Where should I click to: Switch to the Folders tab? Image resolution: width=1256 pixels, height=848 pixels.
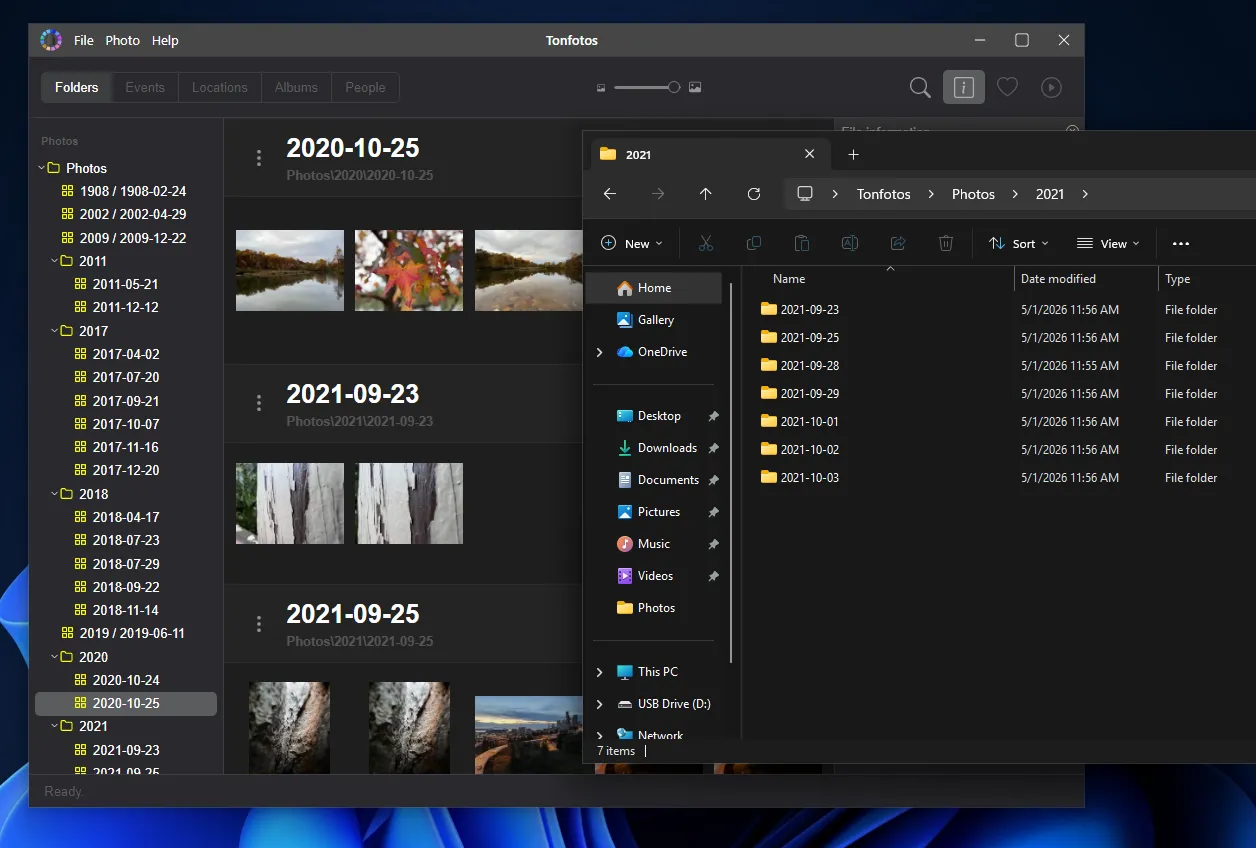pyautogui.click(x=77, y=88)
